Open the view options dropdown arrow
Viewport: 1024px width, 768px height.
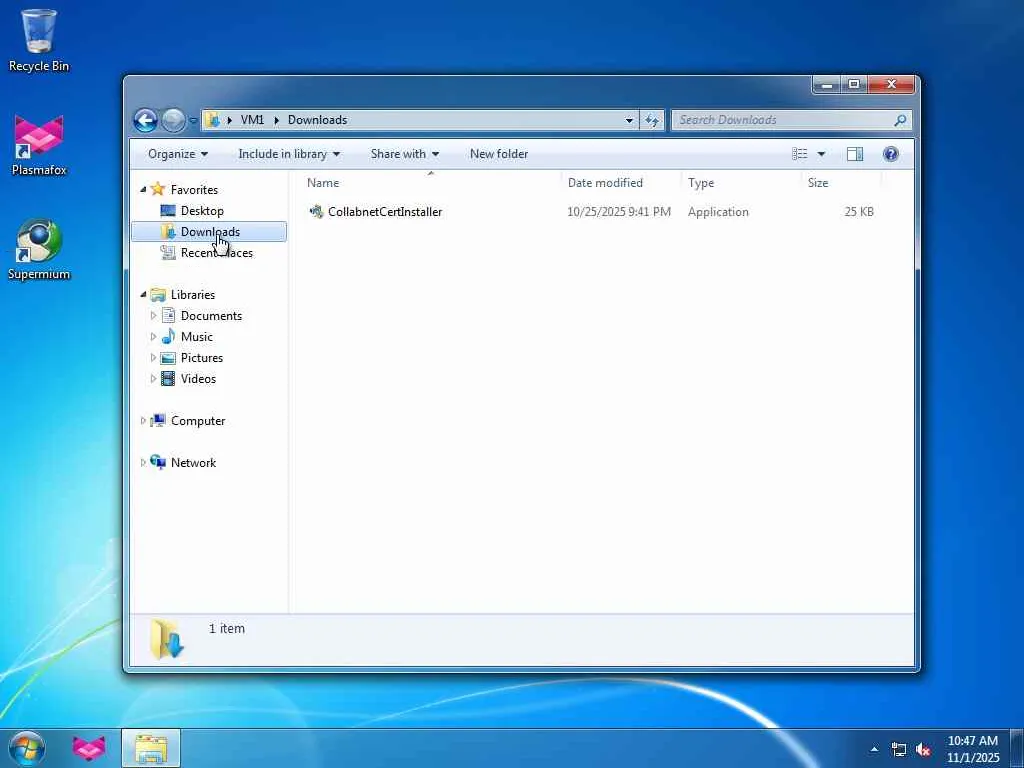click(821, 154)
